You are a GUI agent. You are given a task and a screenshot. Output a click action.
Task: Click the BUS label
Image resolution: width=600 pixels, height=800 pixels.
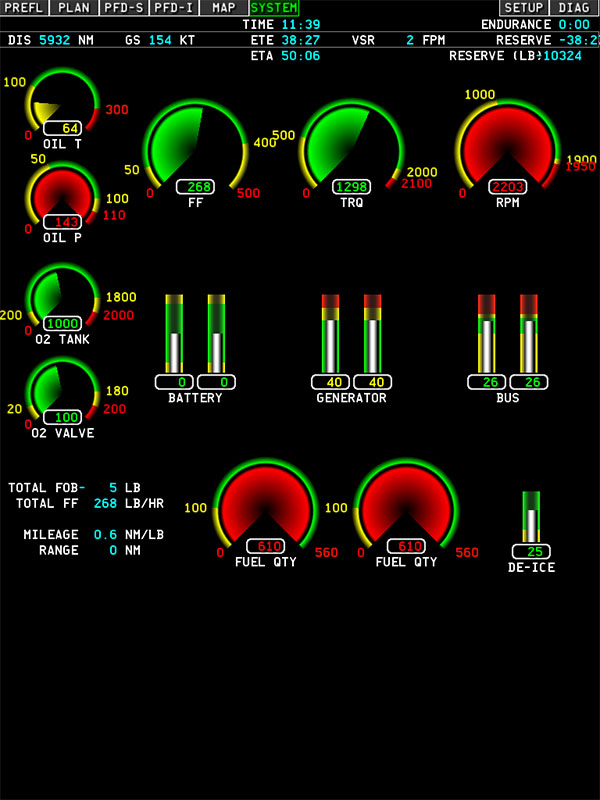point(508,398)
